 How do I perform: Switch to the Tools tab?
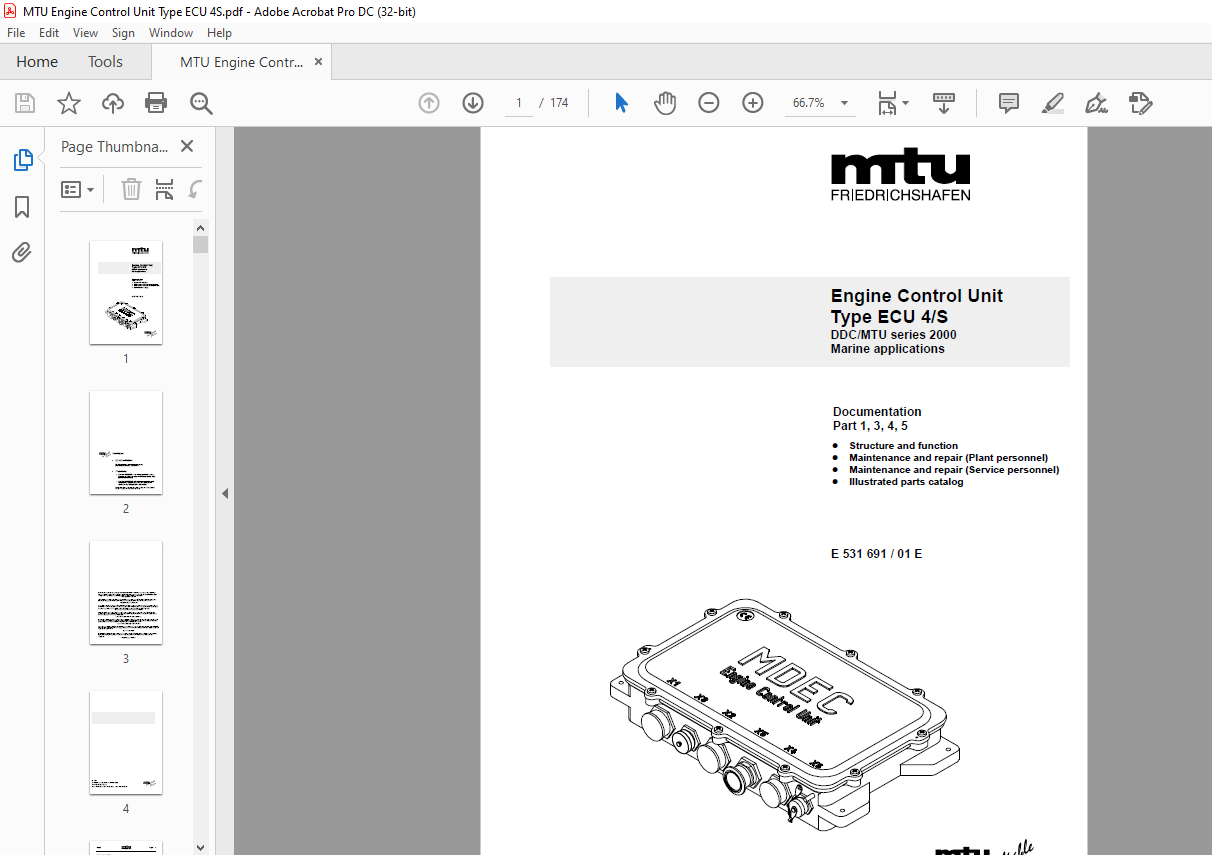105,62
